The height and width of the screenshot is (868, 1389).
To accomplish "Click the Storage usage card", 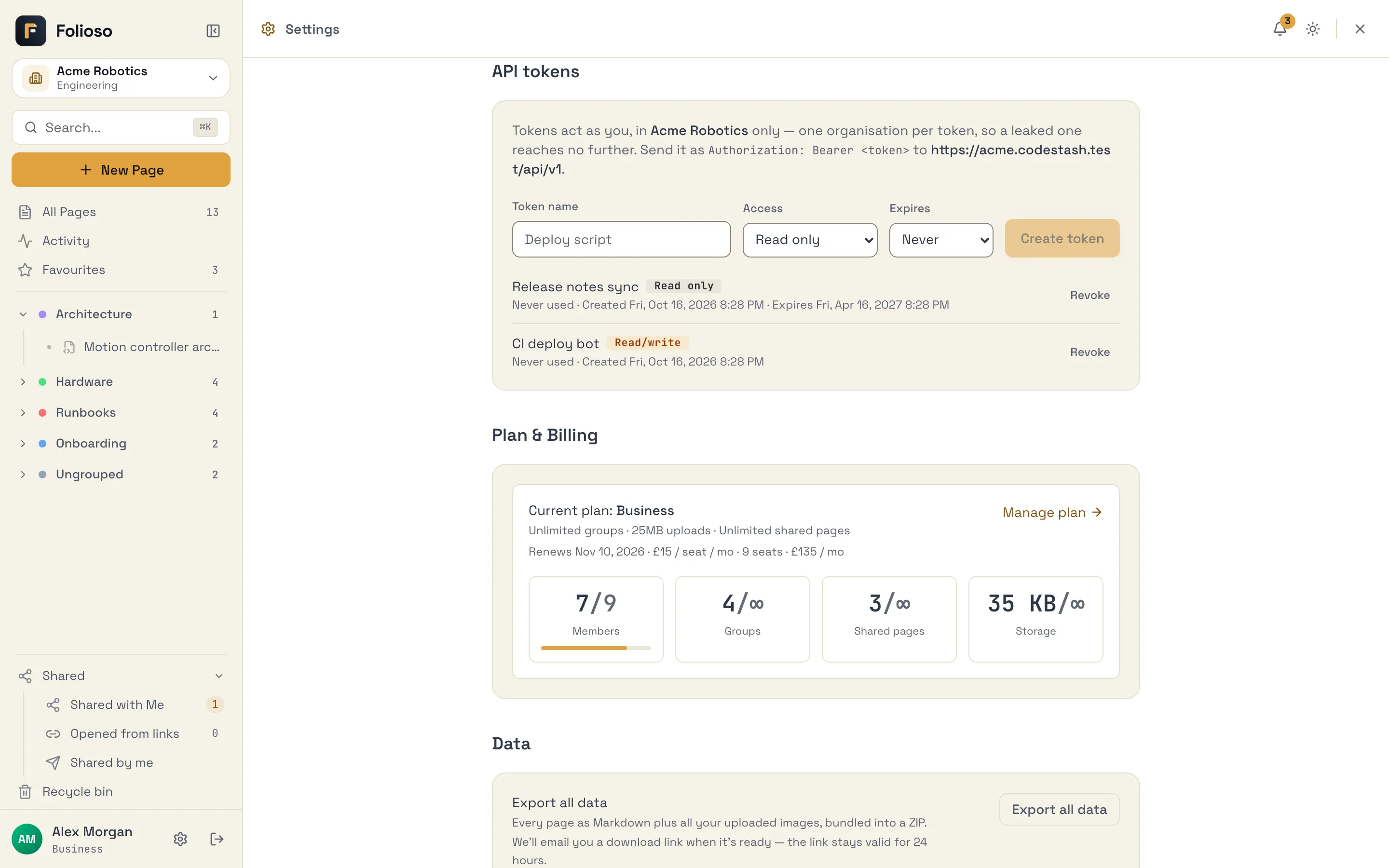I will (x=1035, y=619).
